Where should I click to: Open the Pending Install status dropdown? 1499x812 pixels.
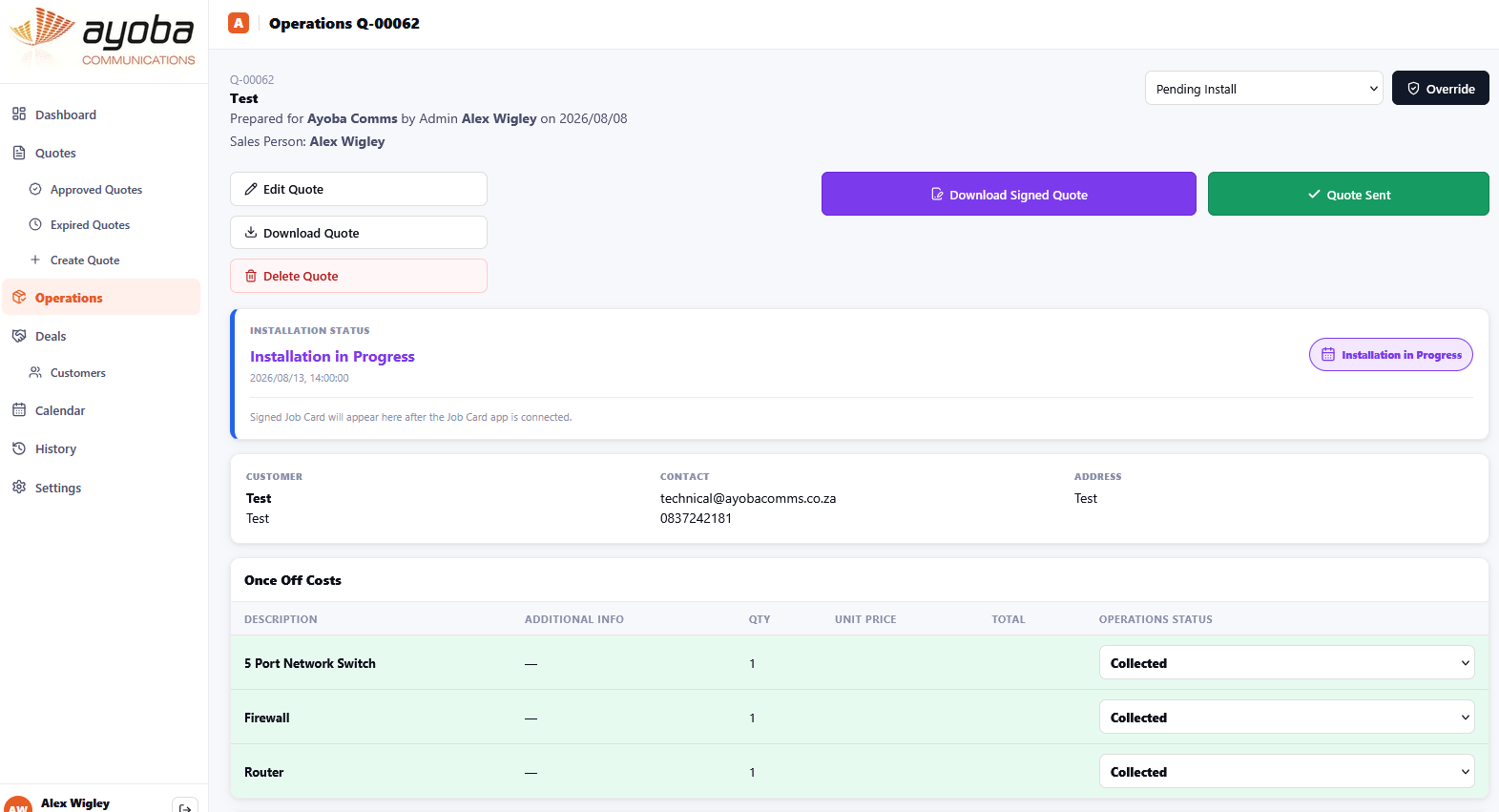[1263, 89]
